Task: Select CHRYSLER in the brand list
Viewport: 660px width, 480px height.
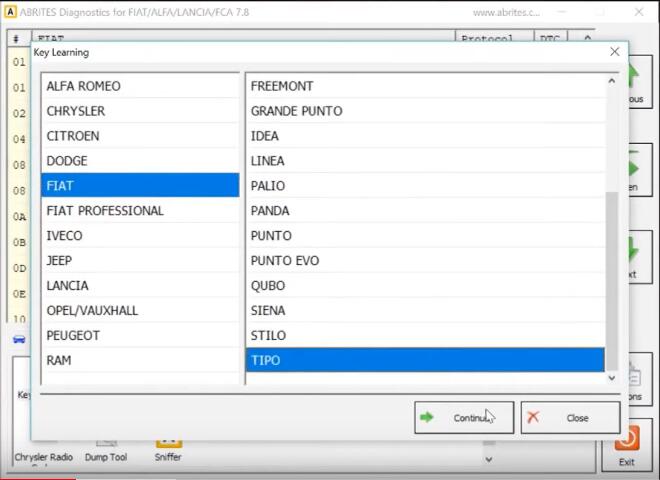Action: (140, 111)
